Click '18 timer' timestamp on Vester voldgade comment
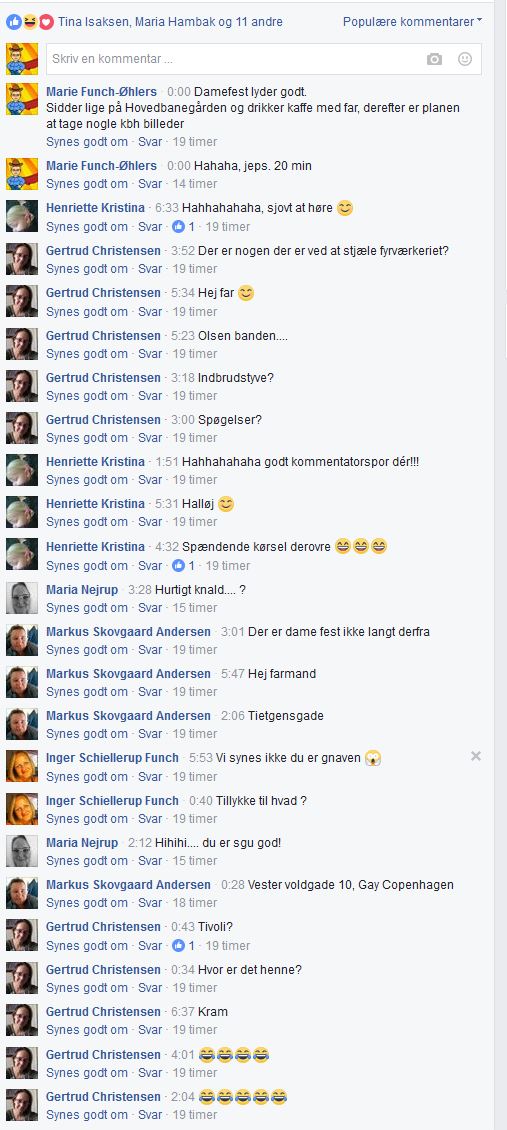This screenshot has width=507, height=1130. point(194,903)
